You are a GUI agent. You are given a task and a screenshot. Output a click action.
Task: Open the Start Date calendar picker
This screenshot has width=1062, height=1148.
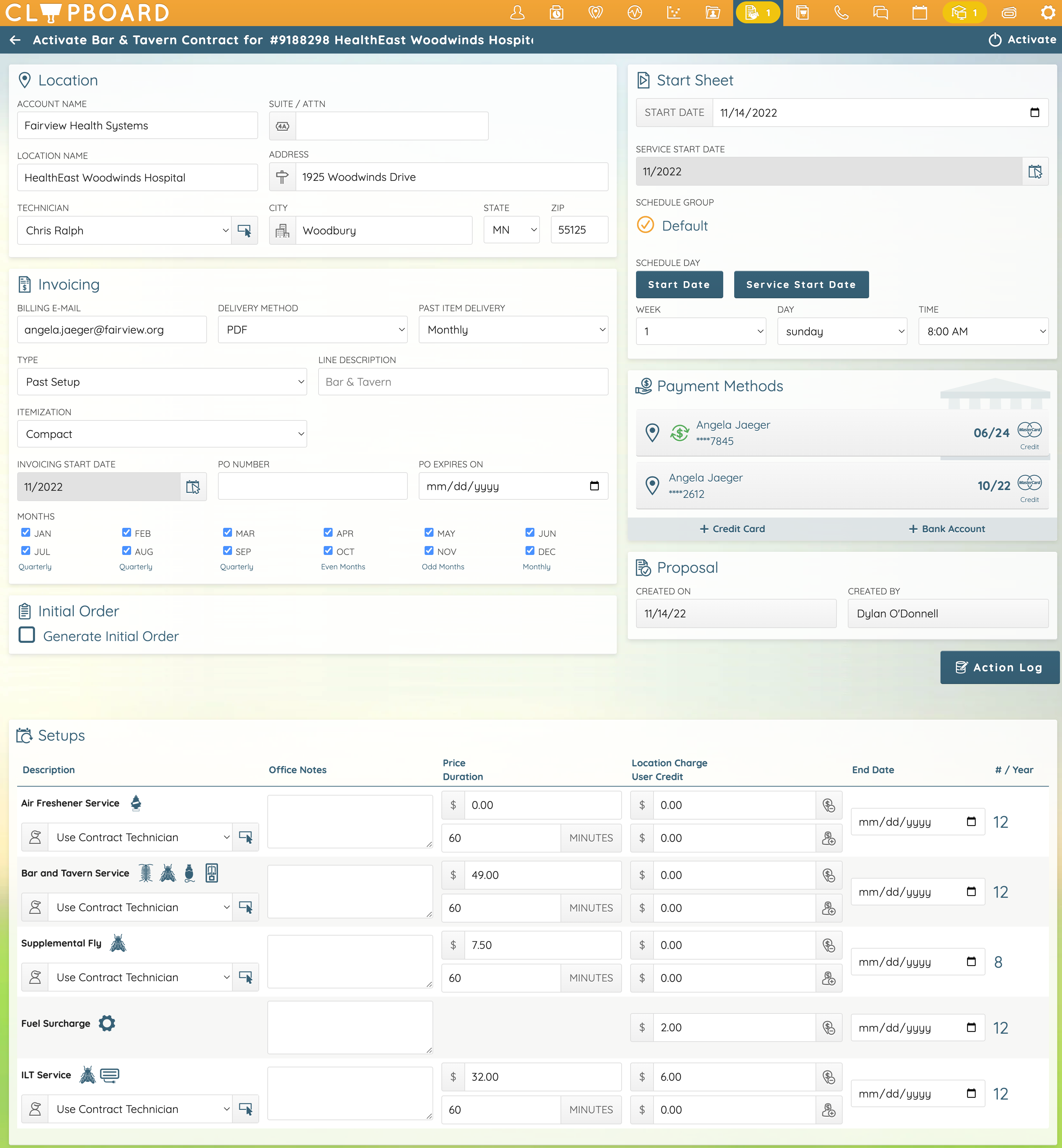tap(1035, 113)
